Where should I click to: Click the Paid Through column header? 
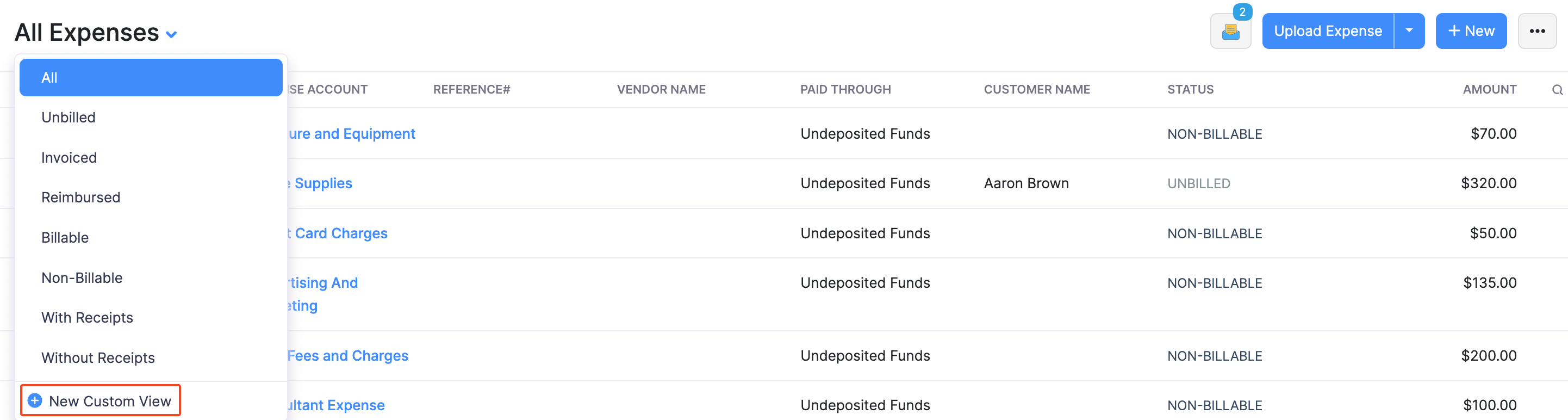point(845,89)
